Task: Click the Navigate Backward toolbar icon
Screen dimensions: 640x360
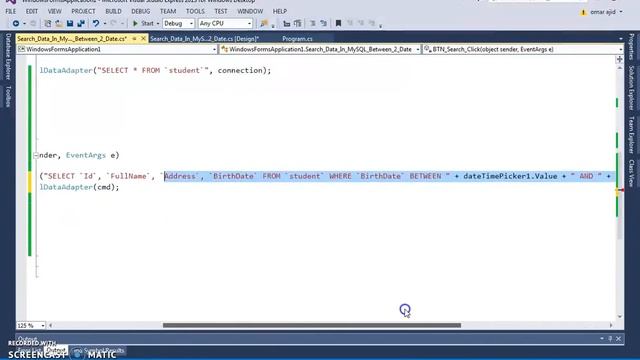Action: coord(16,24)
